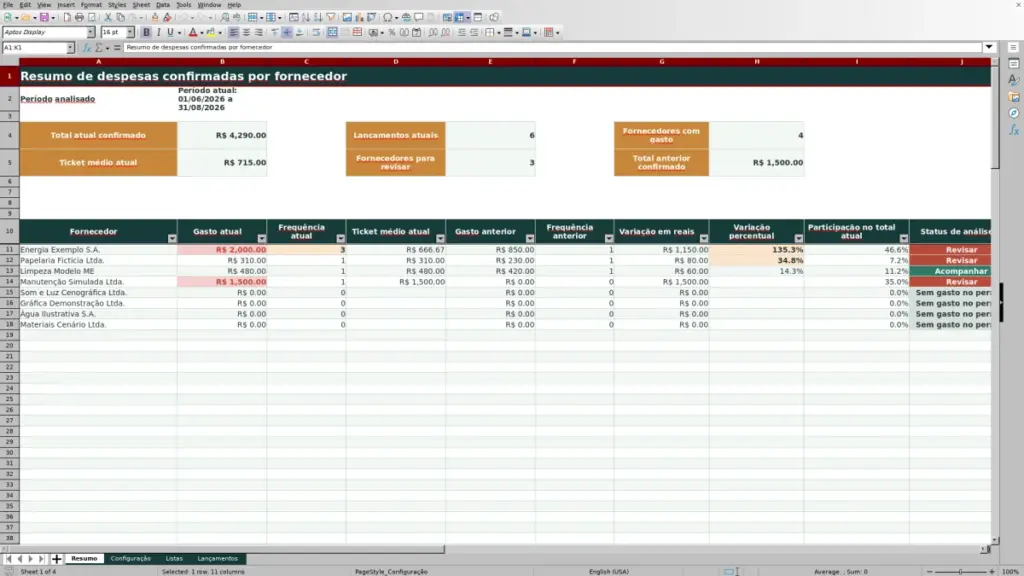The width and height of the screenshot is (1024, 576).
Task: Click the Name Box cell reference field
Action: click(x=34, y=48)
